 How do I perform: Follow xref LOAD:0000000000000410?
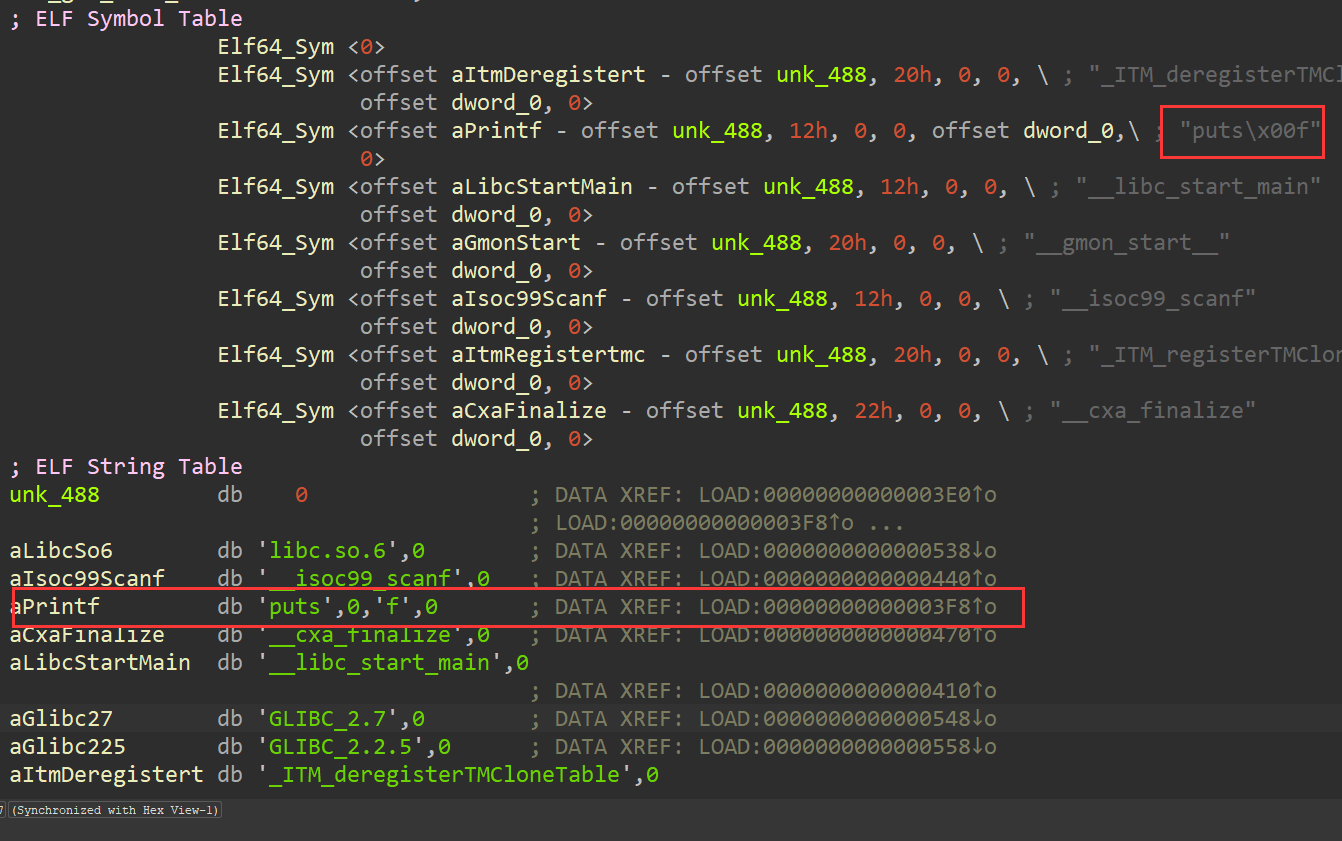click(x=848, y=691)
